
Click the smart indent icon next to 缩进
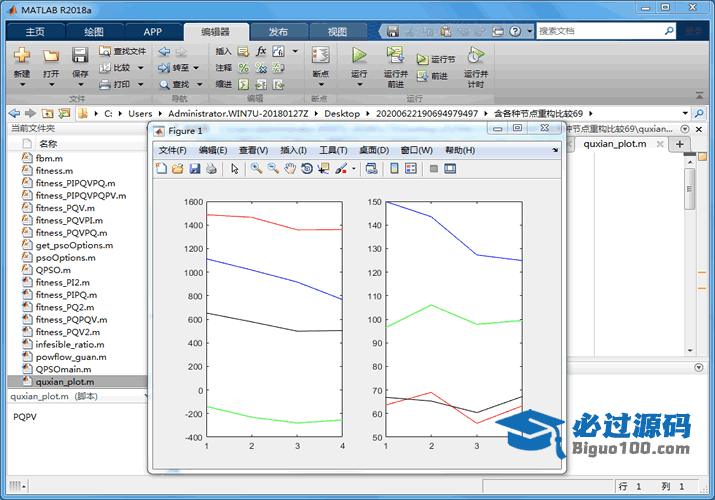click(244, 84)
